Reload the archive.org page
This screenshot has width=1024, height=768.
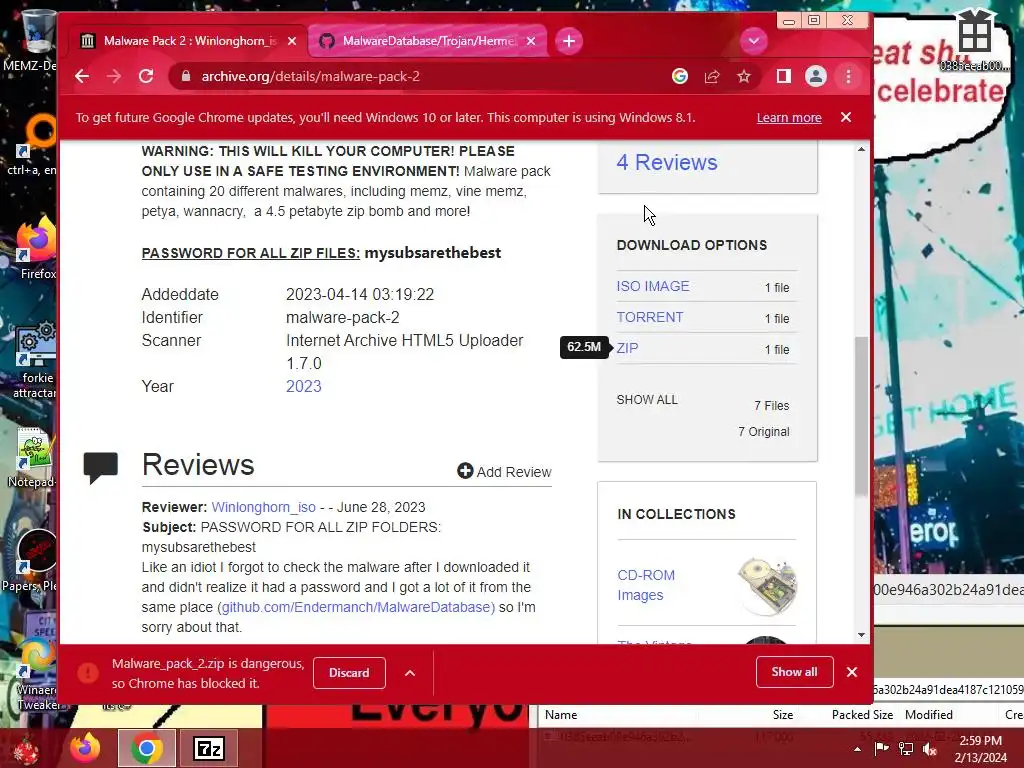(146, 76)
